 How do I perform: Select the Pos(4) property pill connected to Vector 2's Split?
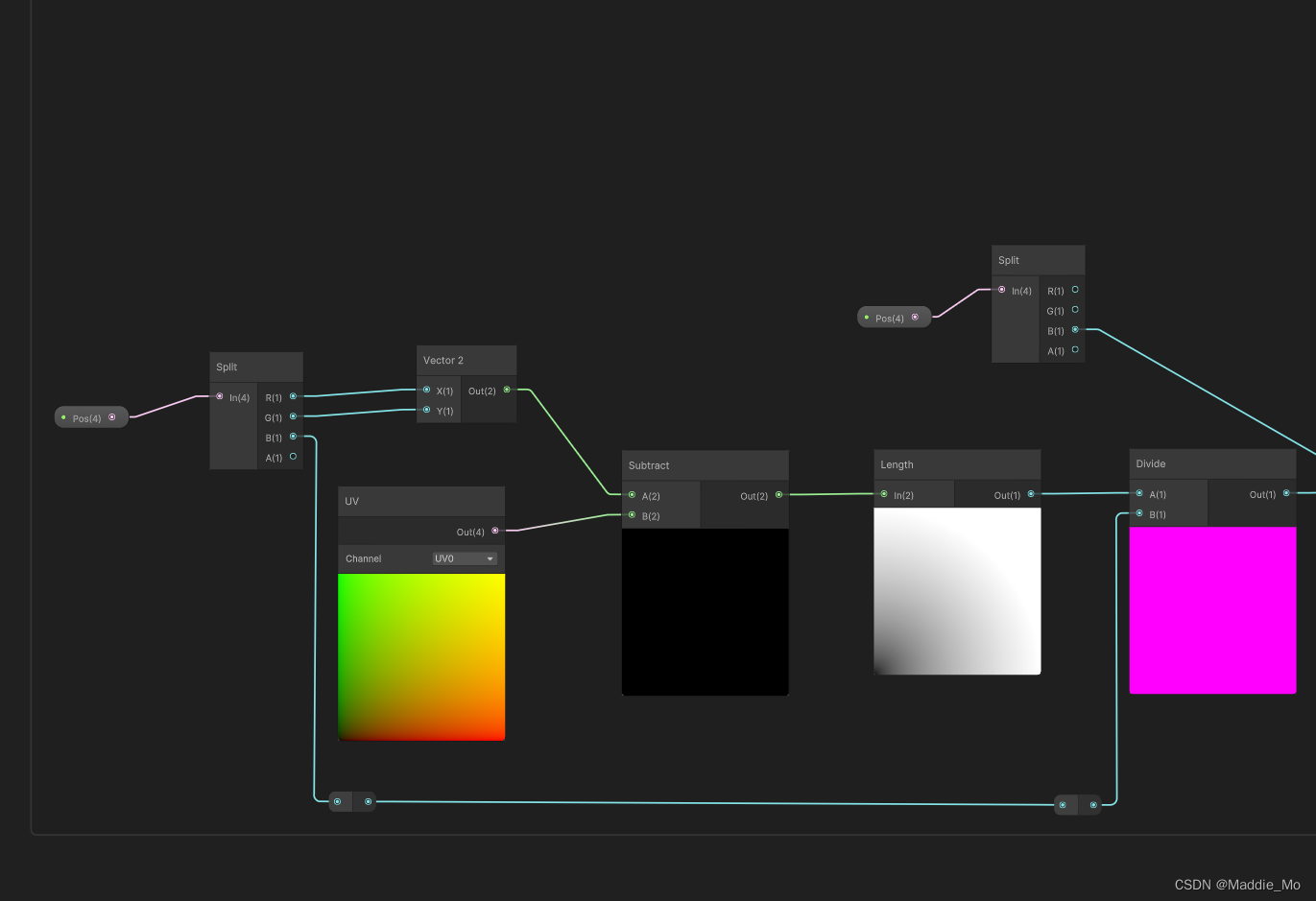[x=91, y=417]
